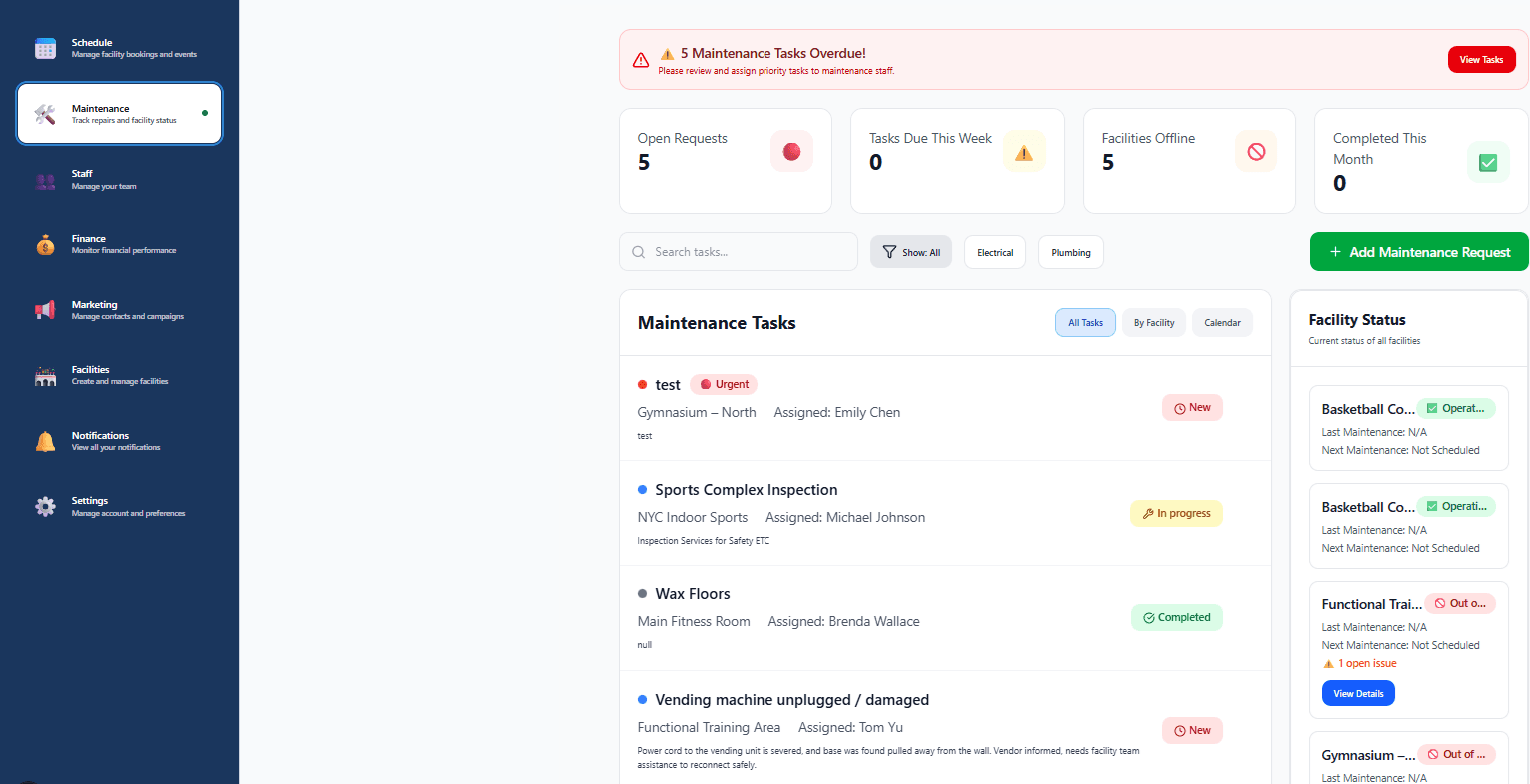
Task: Click the Search tasks input field
Action: 749,252
